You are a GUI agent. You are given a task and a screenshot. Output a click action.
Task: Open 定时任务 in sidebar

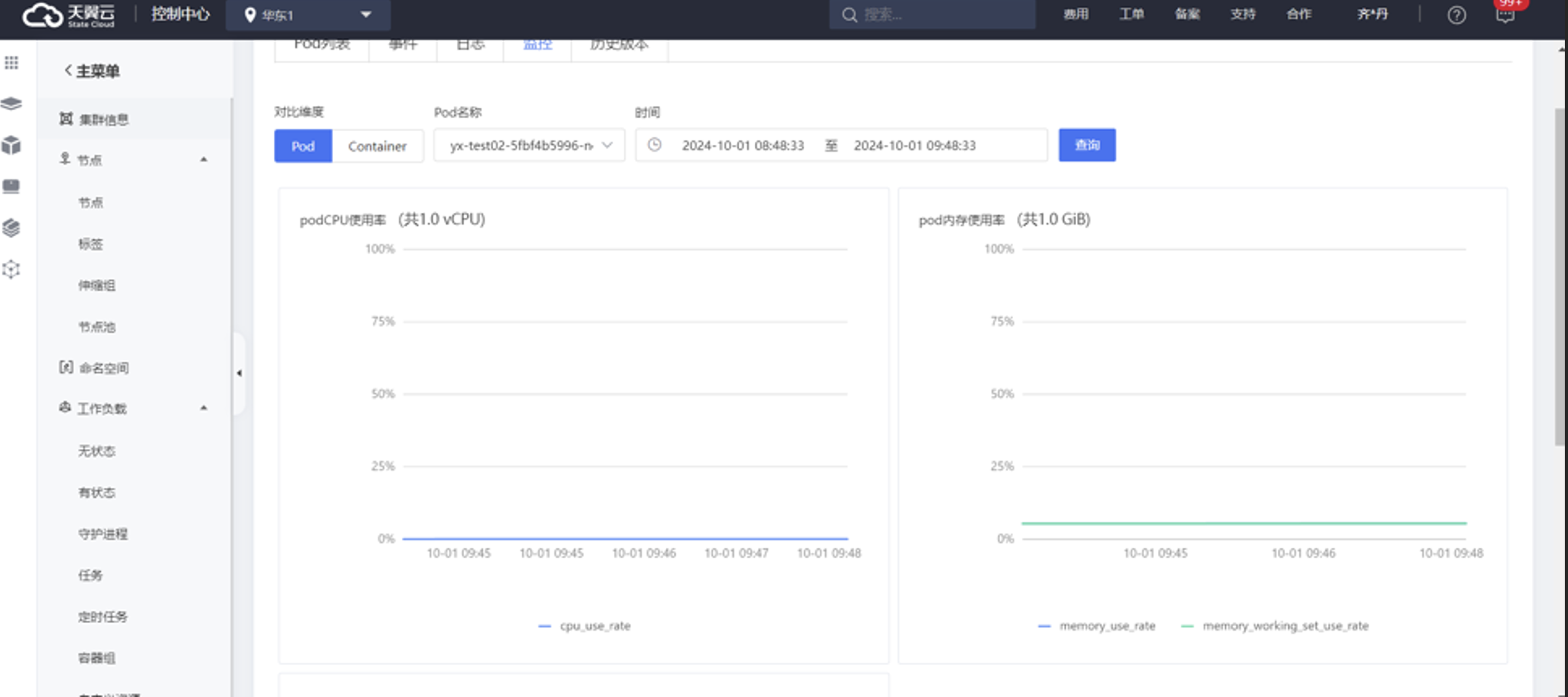(103, 617)
